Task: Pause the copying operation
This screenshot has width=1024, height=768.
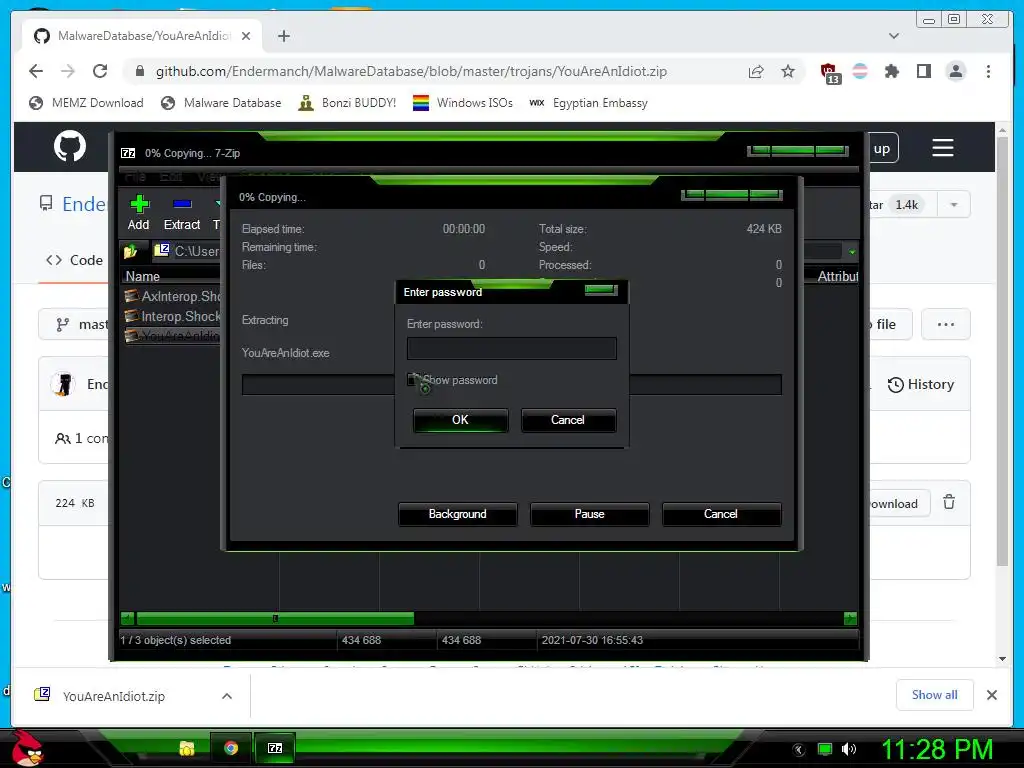Action: pyautogui.click(x=589, y=514)
